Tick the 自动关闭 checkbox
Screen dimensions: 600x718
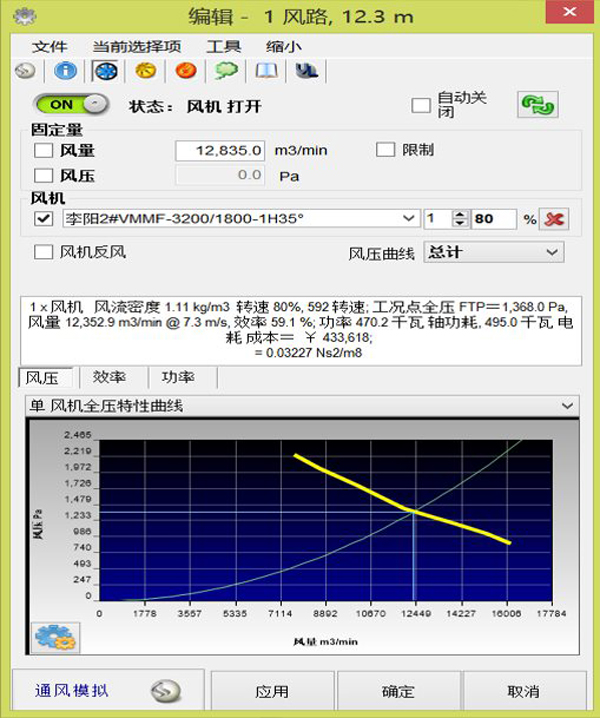[421, 105]
